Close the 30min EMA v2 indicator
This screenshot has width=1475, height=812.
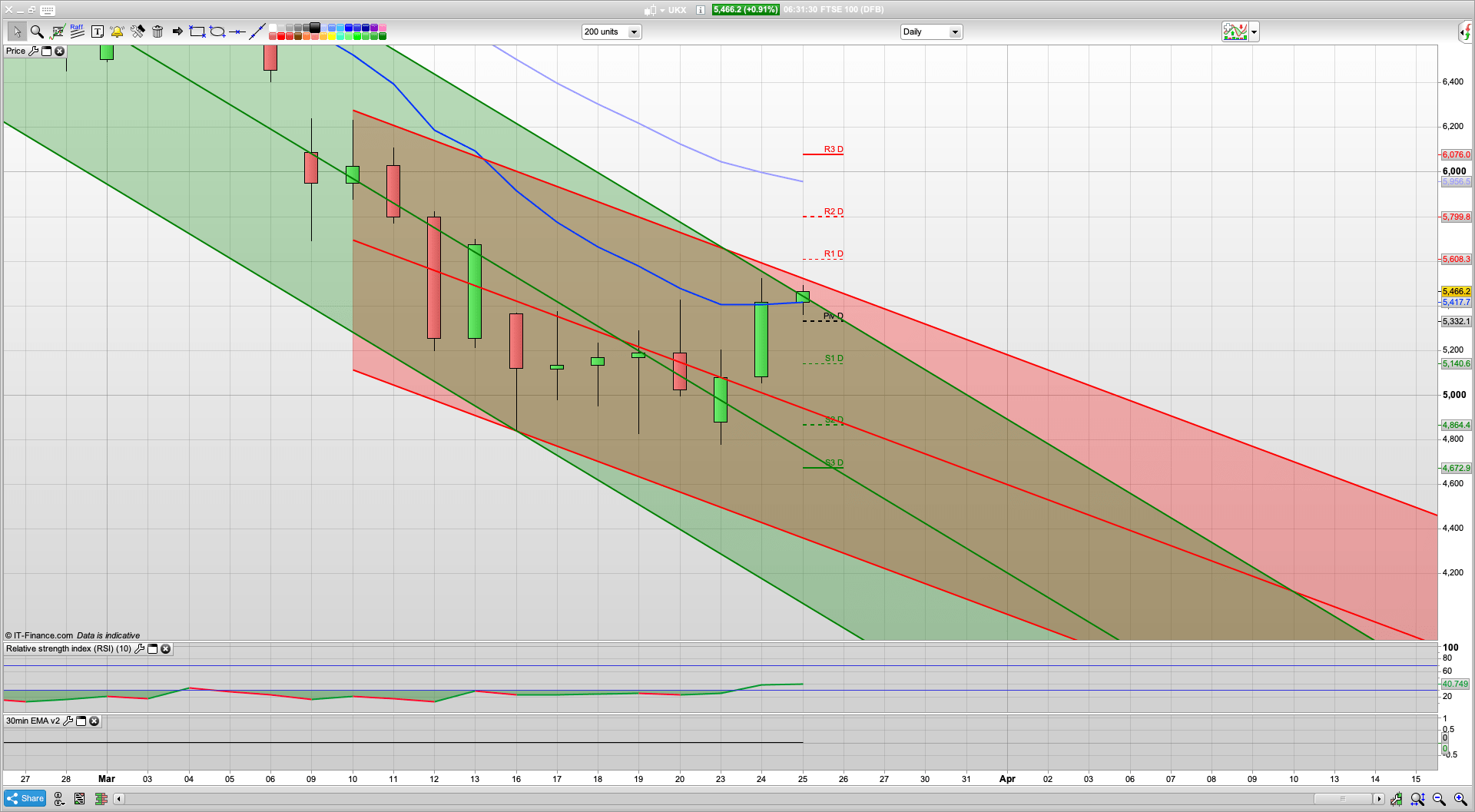tap(94, 721)
